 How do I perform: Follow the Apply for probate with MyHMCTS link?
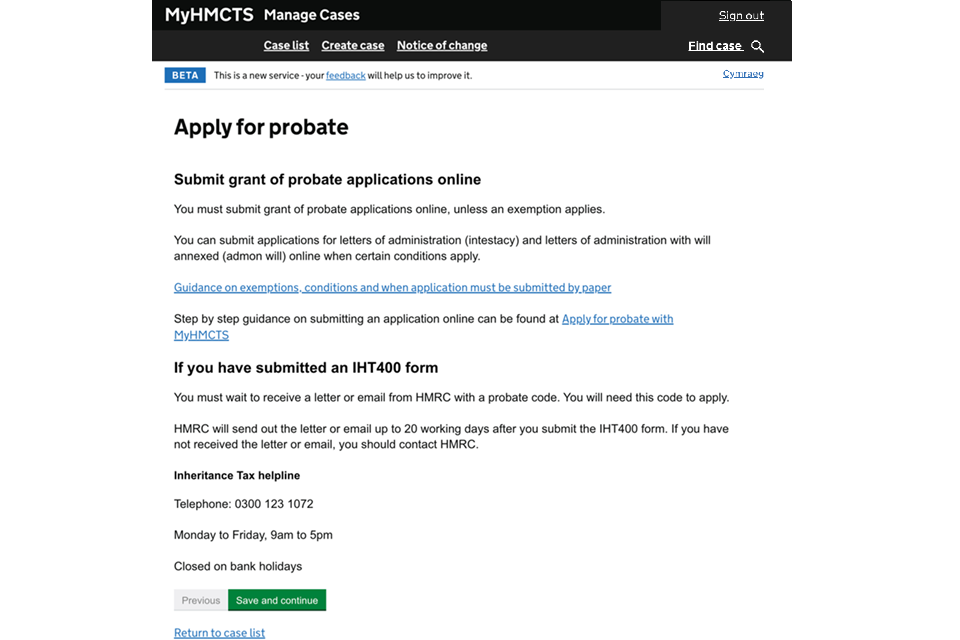617,319
